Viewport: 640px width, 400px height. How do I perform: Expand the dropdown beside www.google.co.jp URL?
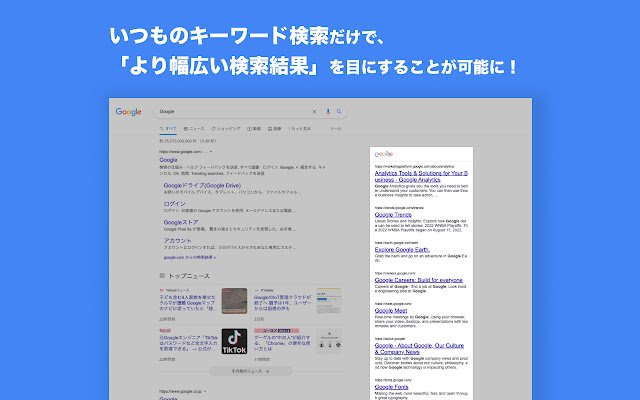tap(205, 391)
